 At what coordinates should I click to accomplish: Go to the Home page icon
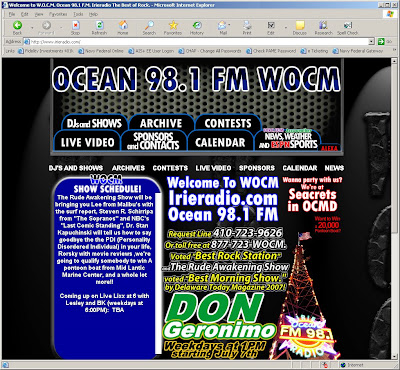[x=123, y=27]
